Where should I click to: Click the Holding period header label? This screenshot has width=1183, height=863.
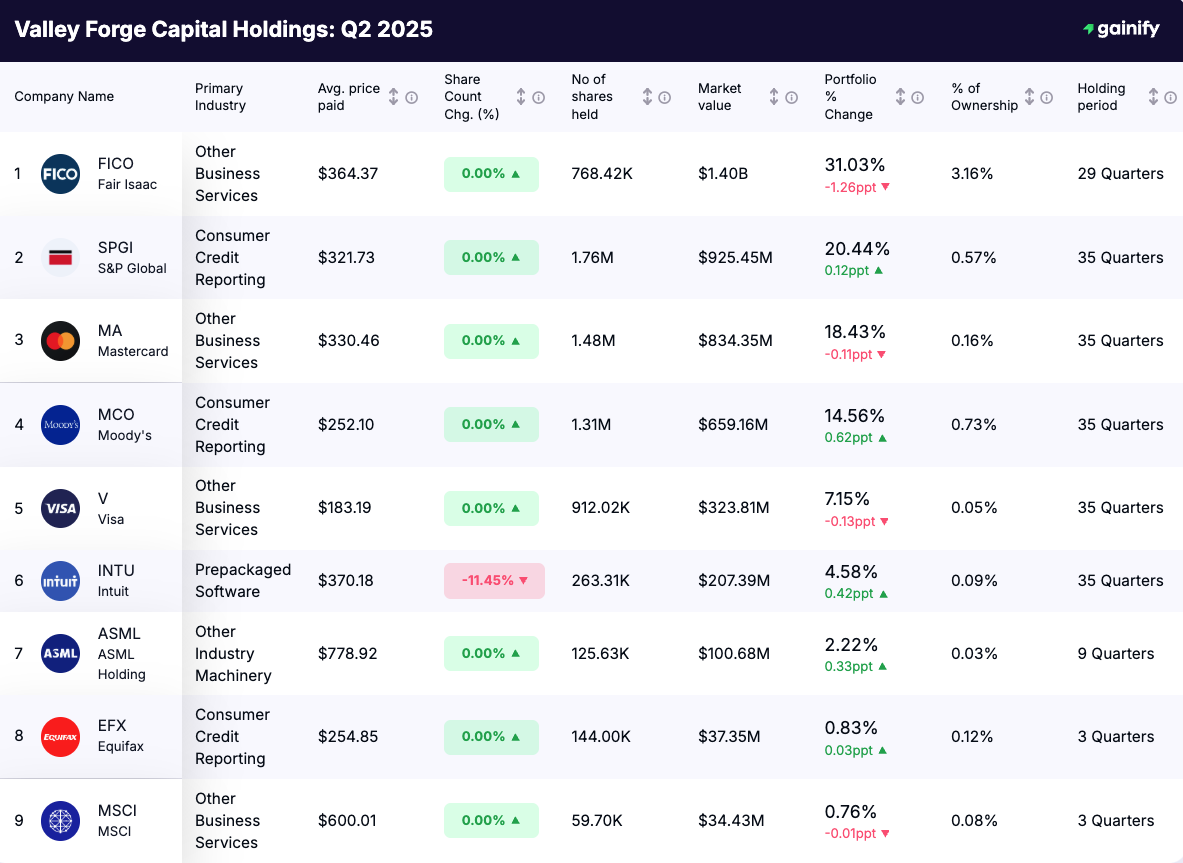(1102, 97)
